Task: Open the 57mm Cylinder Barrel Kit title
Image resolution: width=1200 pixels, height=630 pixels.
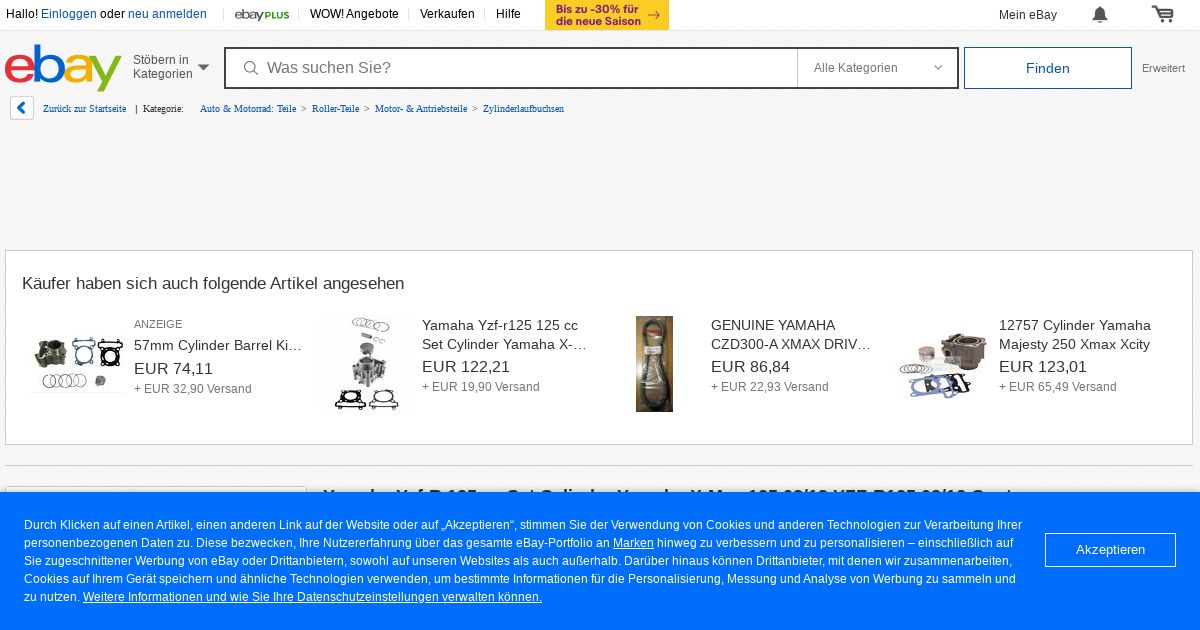Action: click(x=218, y=345)
